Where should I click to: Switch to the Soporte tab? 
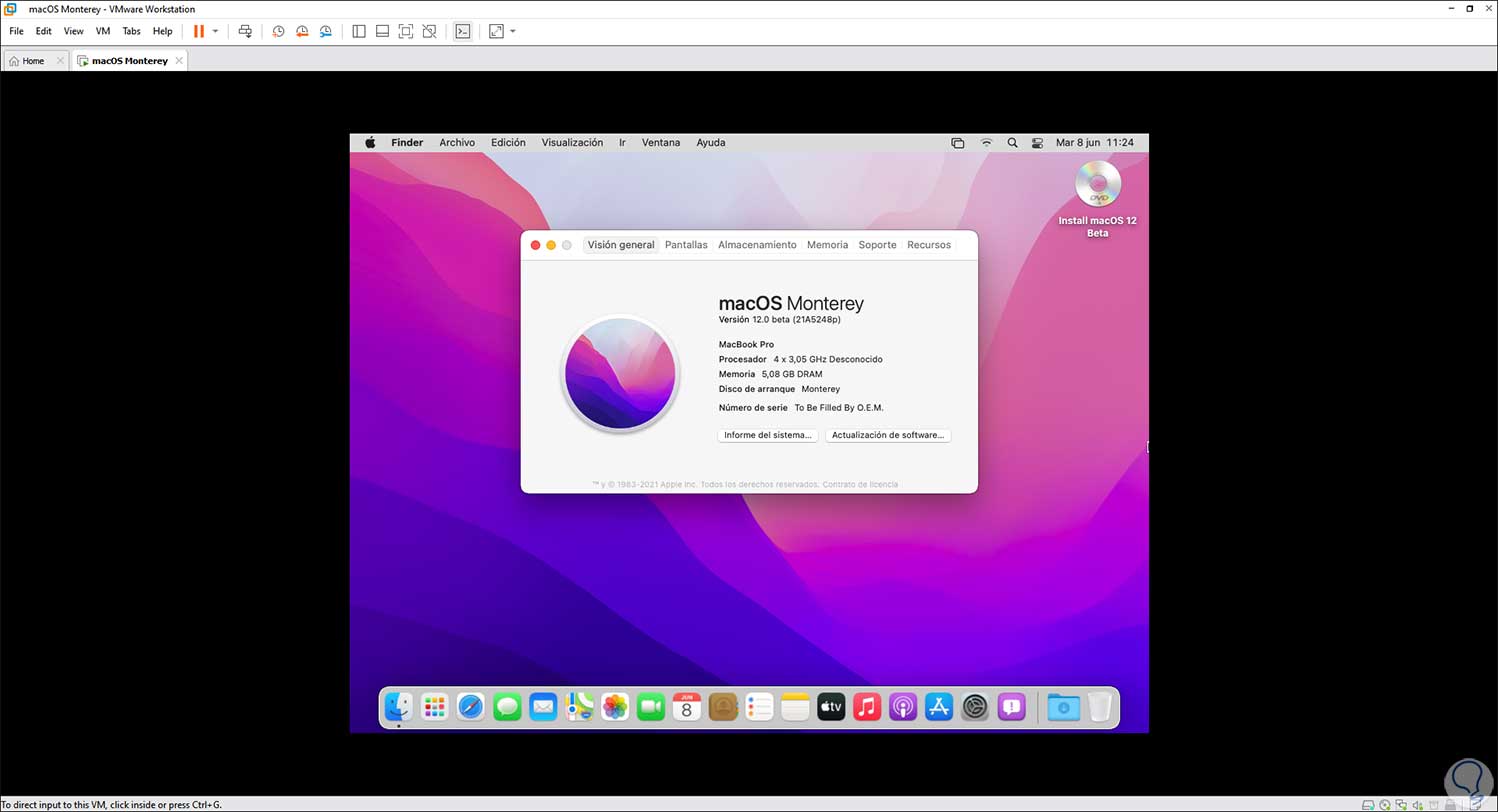tap(877, 245)
